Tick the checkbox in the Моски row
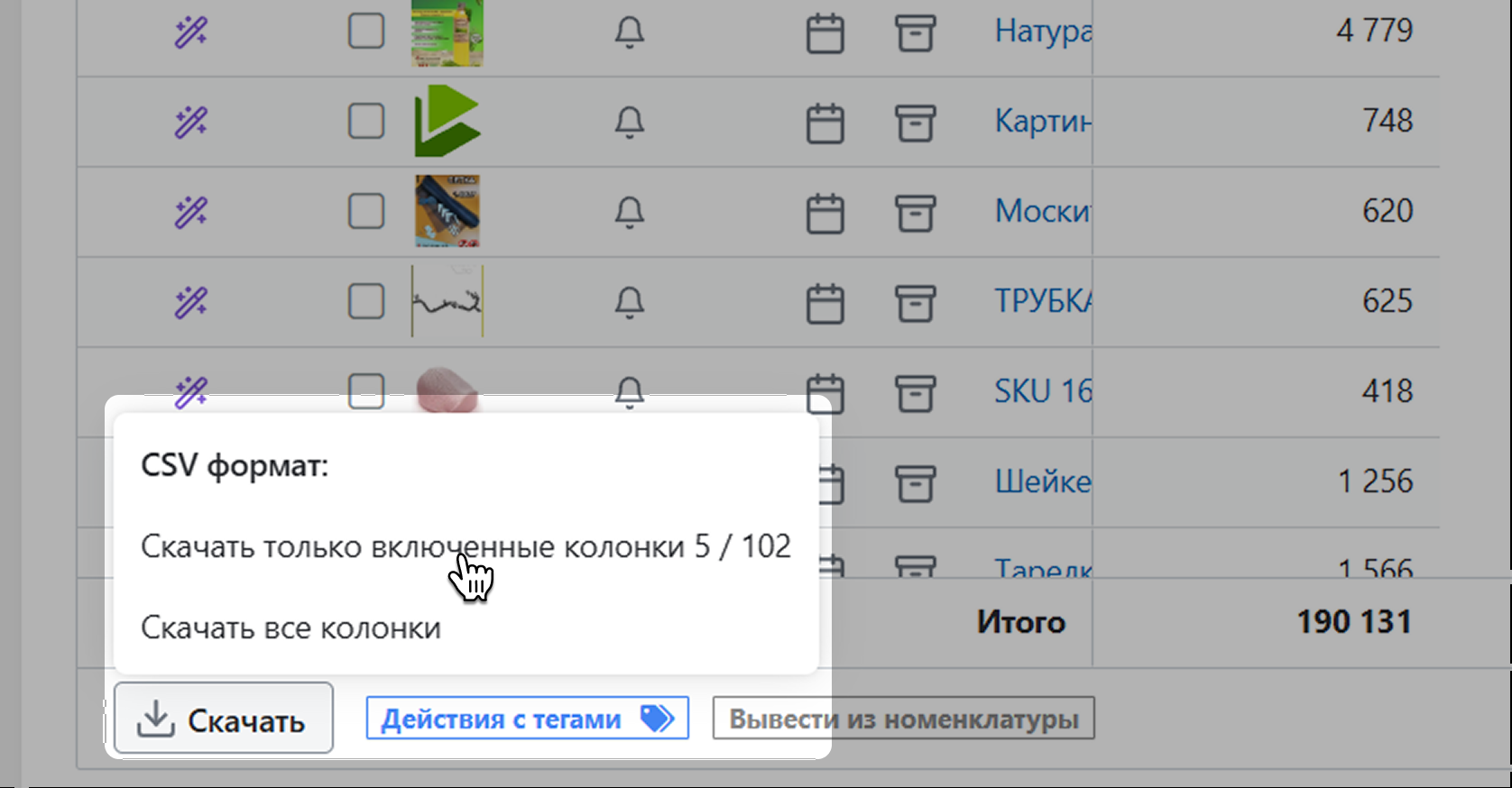The height and width of the screenshot is (788, 1512). pos(366,211)
